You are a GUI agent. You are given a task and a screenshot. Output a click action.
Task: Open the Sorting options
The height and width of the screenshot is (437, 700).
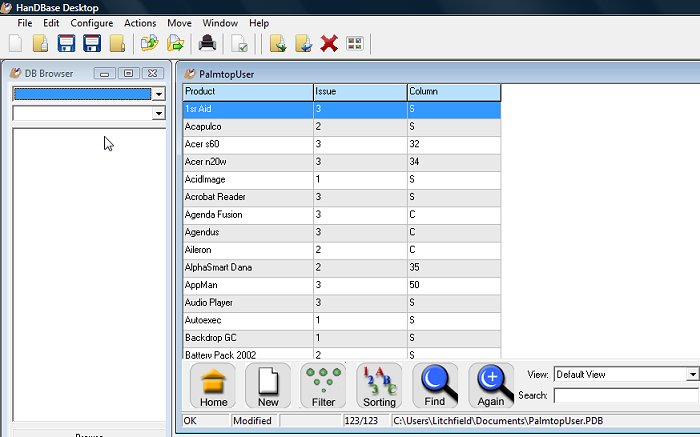point(379,386)
